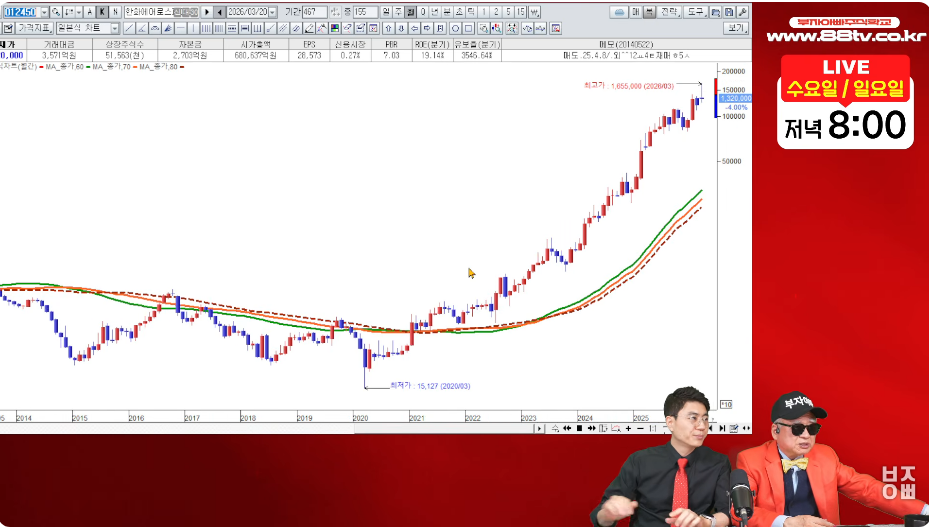Select the rectangle drawing tool
The height and width of the screenshot is (527, 929).
pos(468,28)
